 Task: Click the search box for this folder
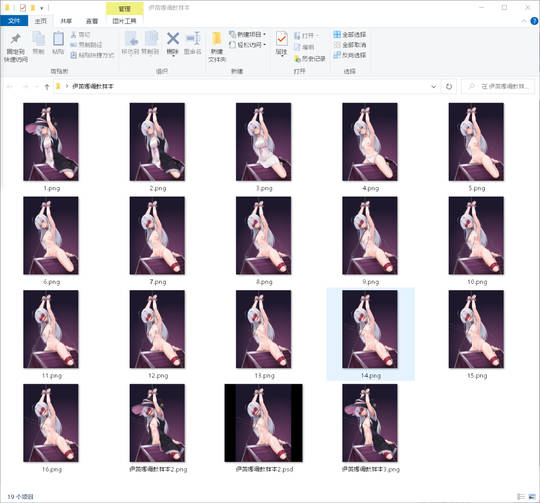click(498, 86)
